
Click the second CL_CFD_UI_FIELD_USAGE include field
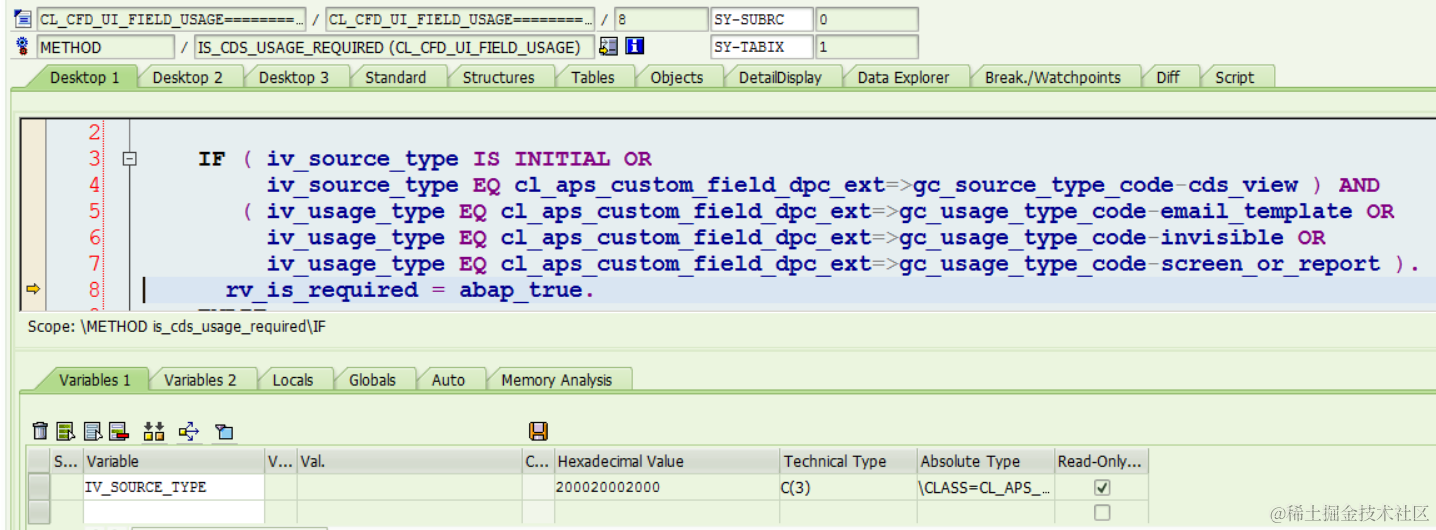(460, 19)
